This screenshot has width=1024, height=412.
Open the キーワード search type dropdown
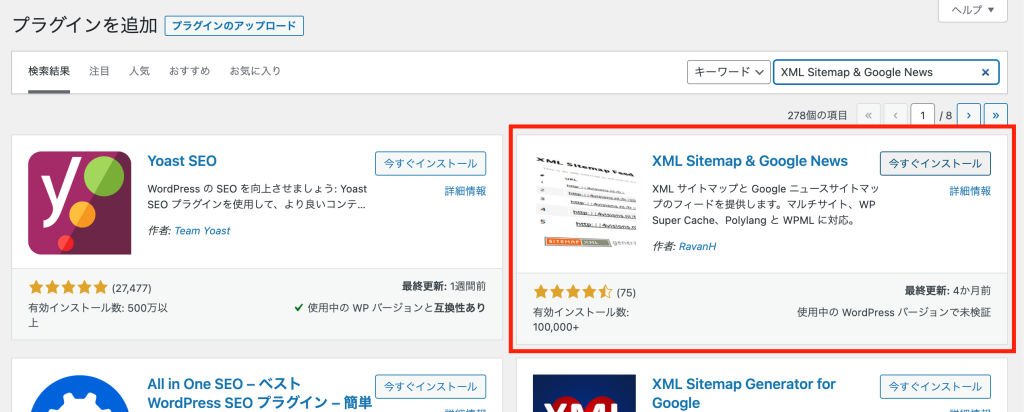tap(728, 72)
